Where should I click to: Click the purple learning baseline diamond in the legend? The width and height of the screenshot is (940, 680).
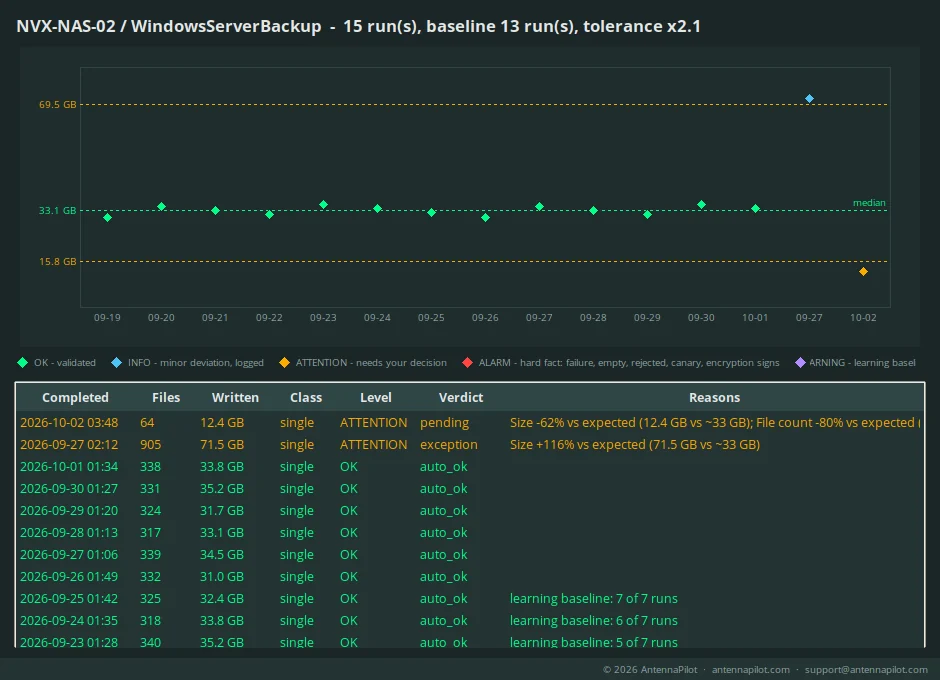[x=800, y=362]
